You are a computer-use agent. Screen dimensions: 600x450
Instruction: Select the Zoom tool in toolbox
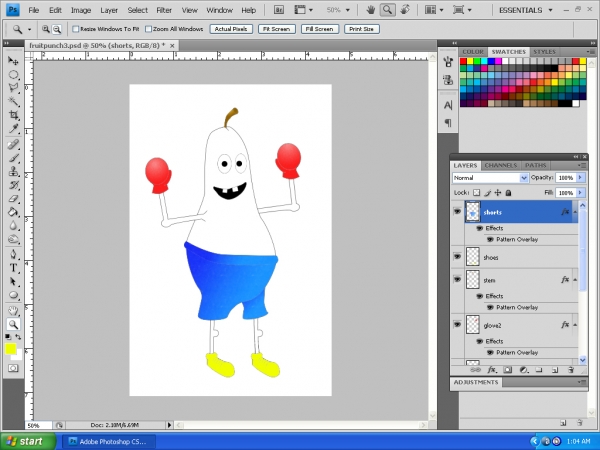[x=13, y=324]
